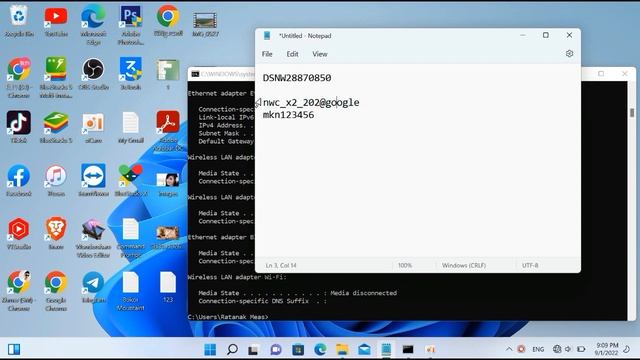Click the Command Prompt input line C:\Users\Ratanak Meas>
The width and height of the screenshot is (640, 360).
point(228,317)
